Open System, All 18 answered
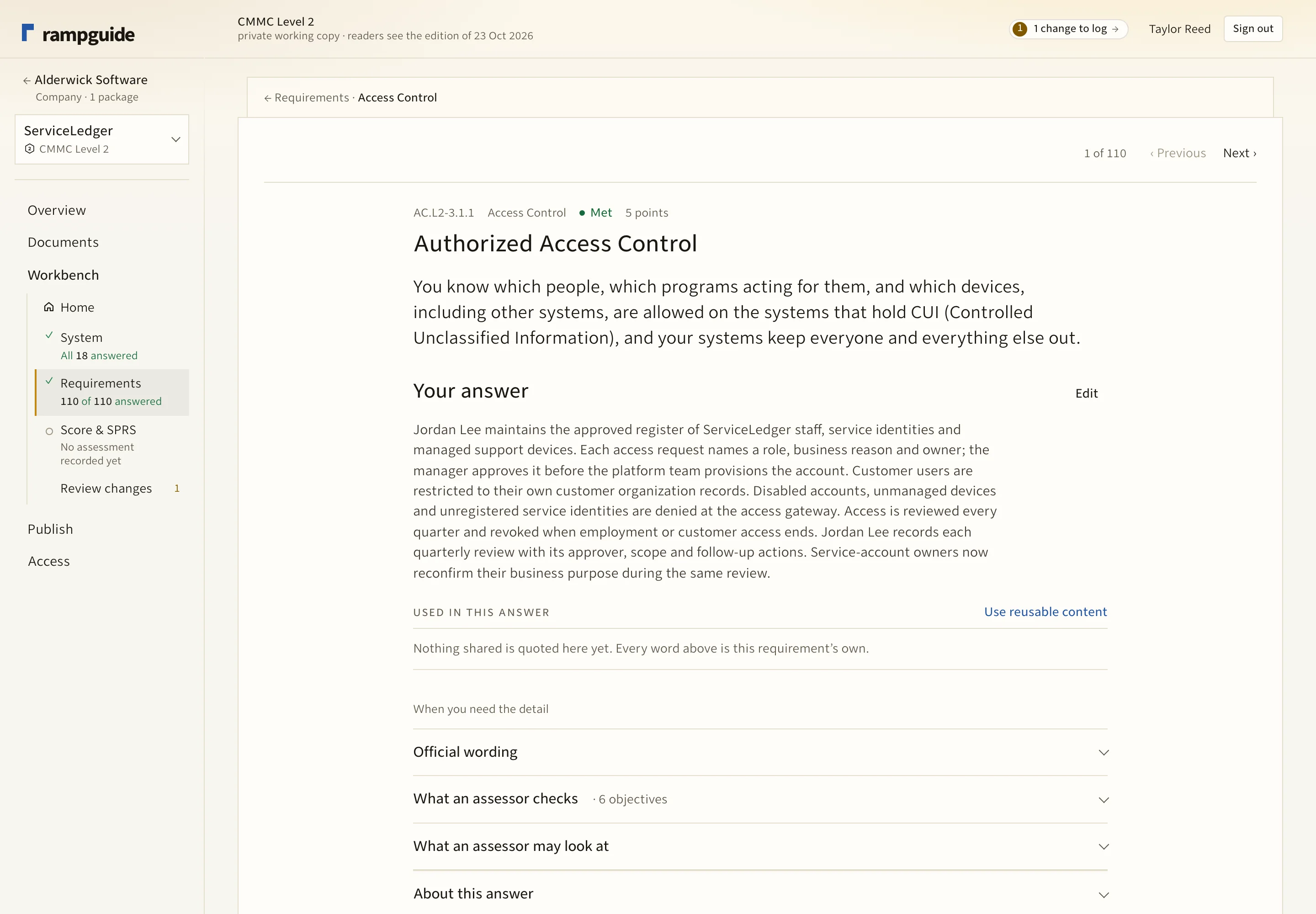The image size is (1316, 914). pyautogui.click(x=112, y=346)
